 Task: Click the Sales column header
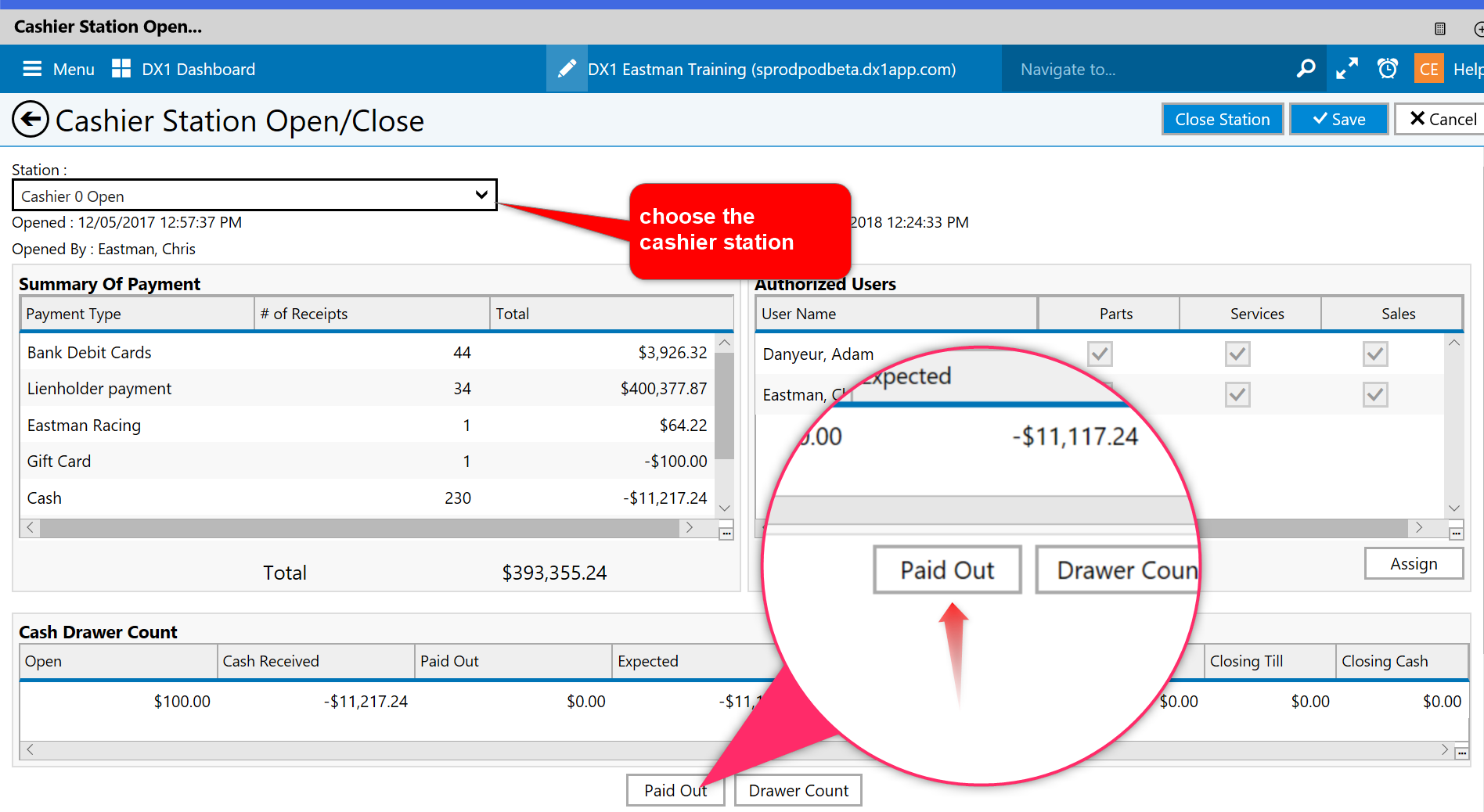[1392, 314]
